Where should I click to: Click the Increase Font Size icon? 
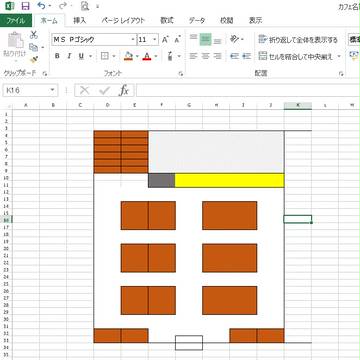tap(165, 40)
